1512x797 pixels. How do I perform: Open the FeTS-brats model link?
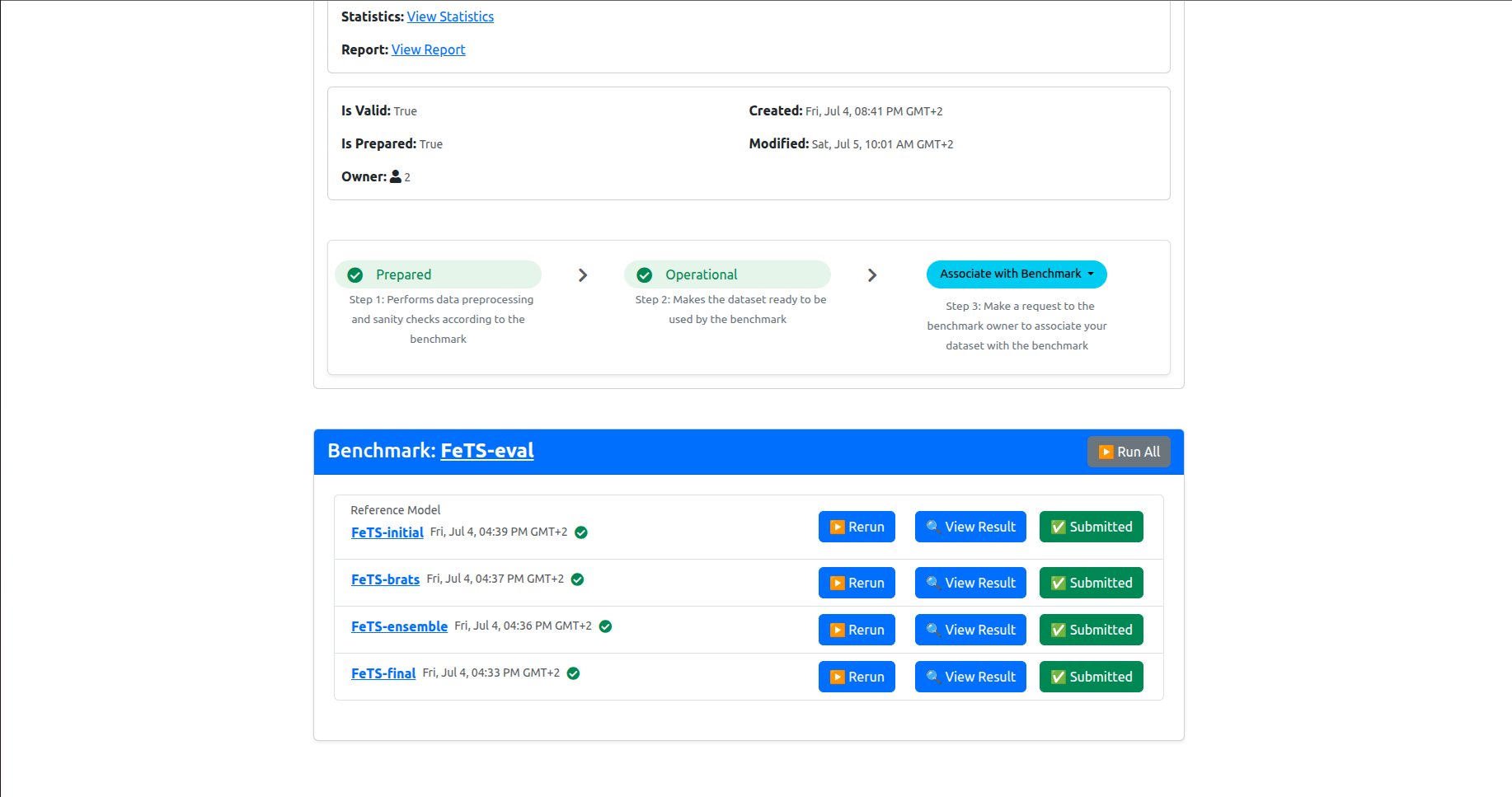point(385,579)
